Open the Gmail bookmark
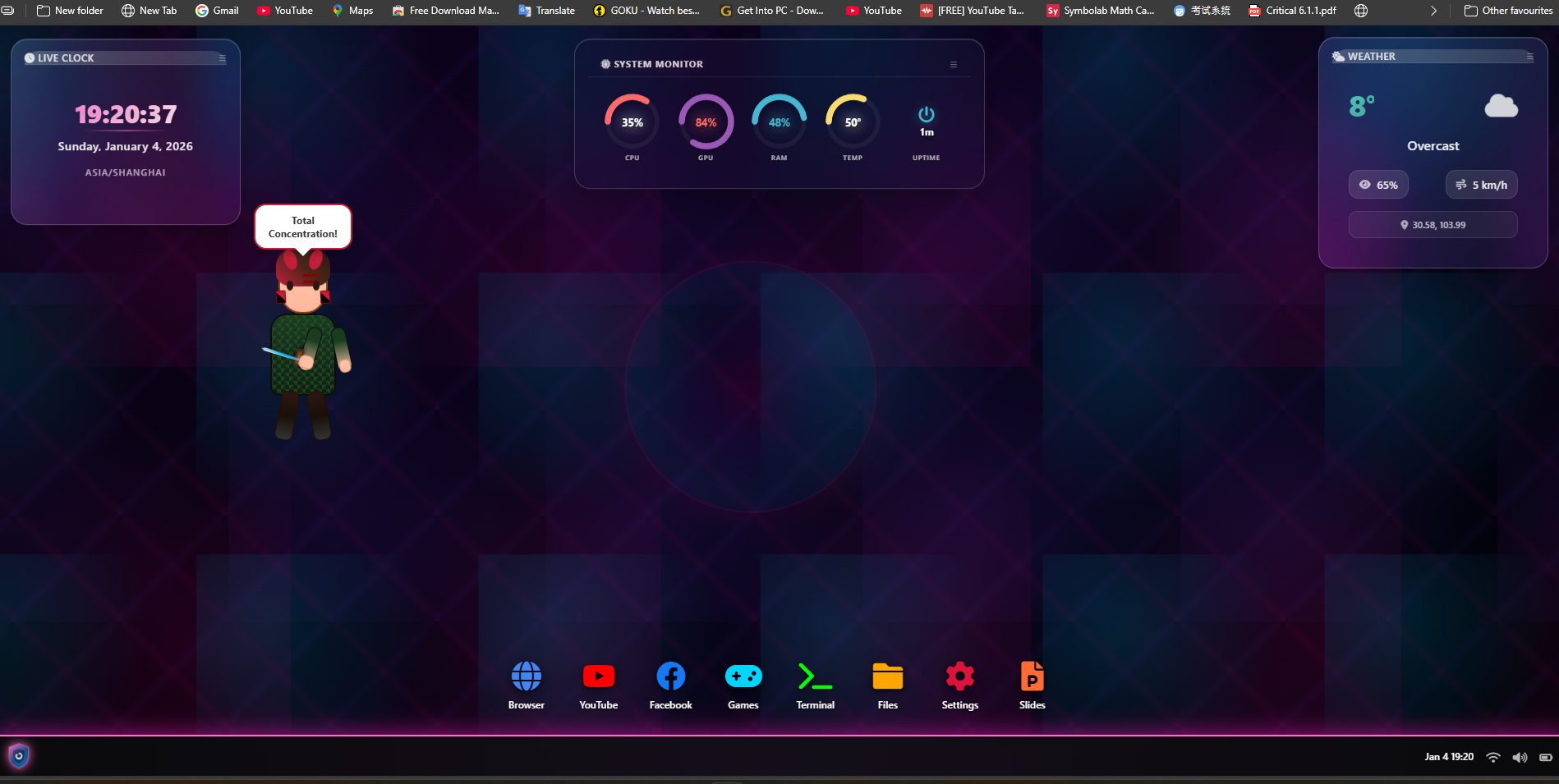 pos(217,11)
